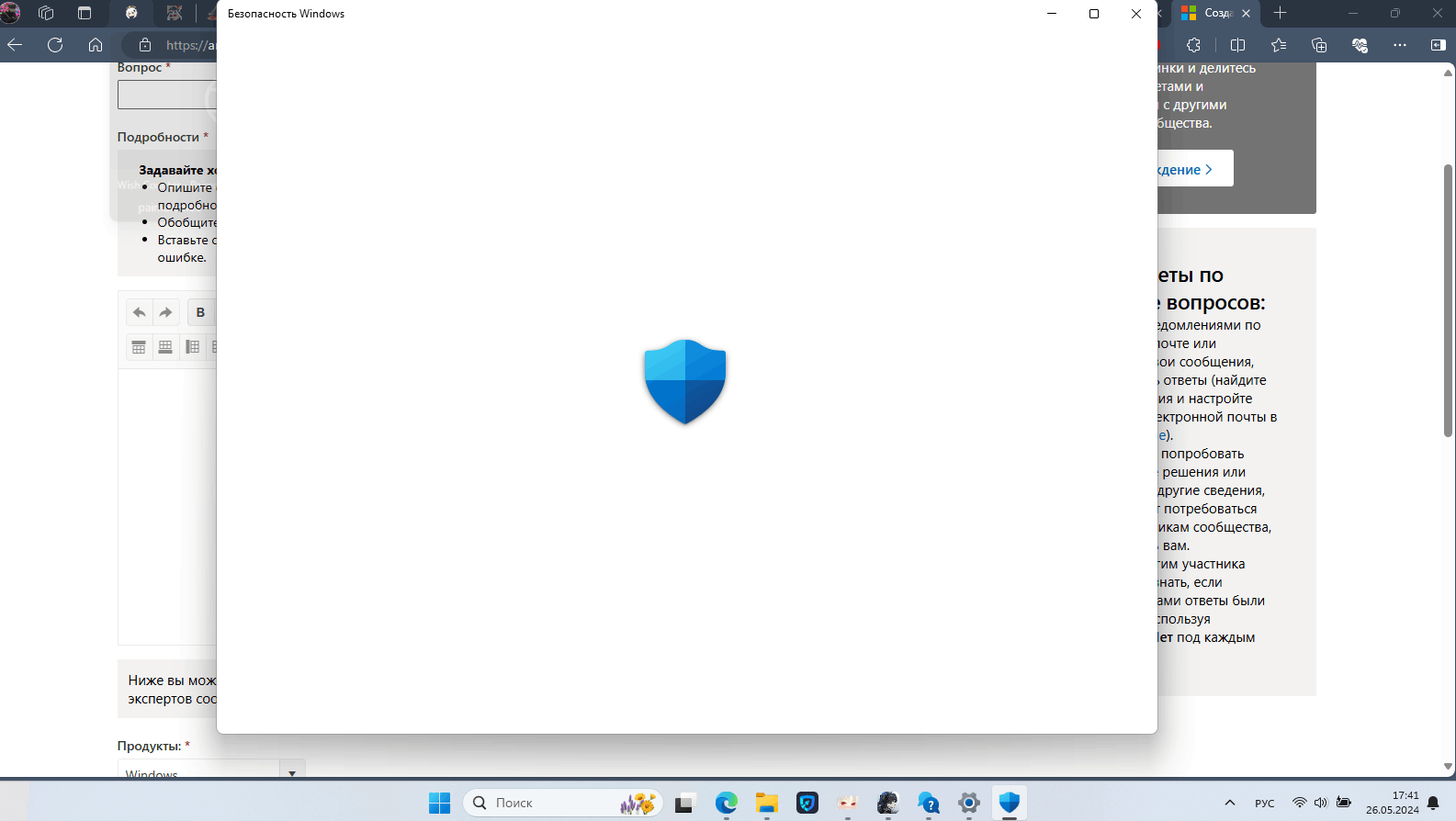Viewport: 1456px width, 821px height.
Task: Open Edge browser essentials heart icon
Action: click(x=1360, y=45)
